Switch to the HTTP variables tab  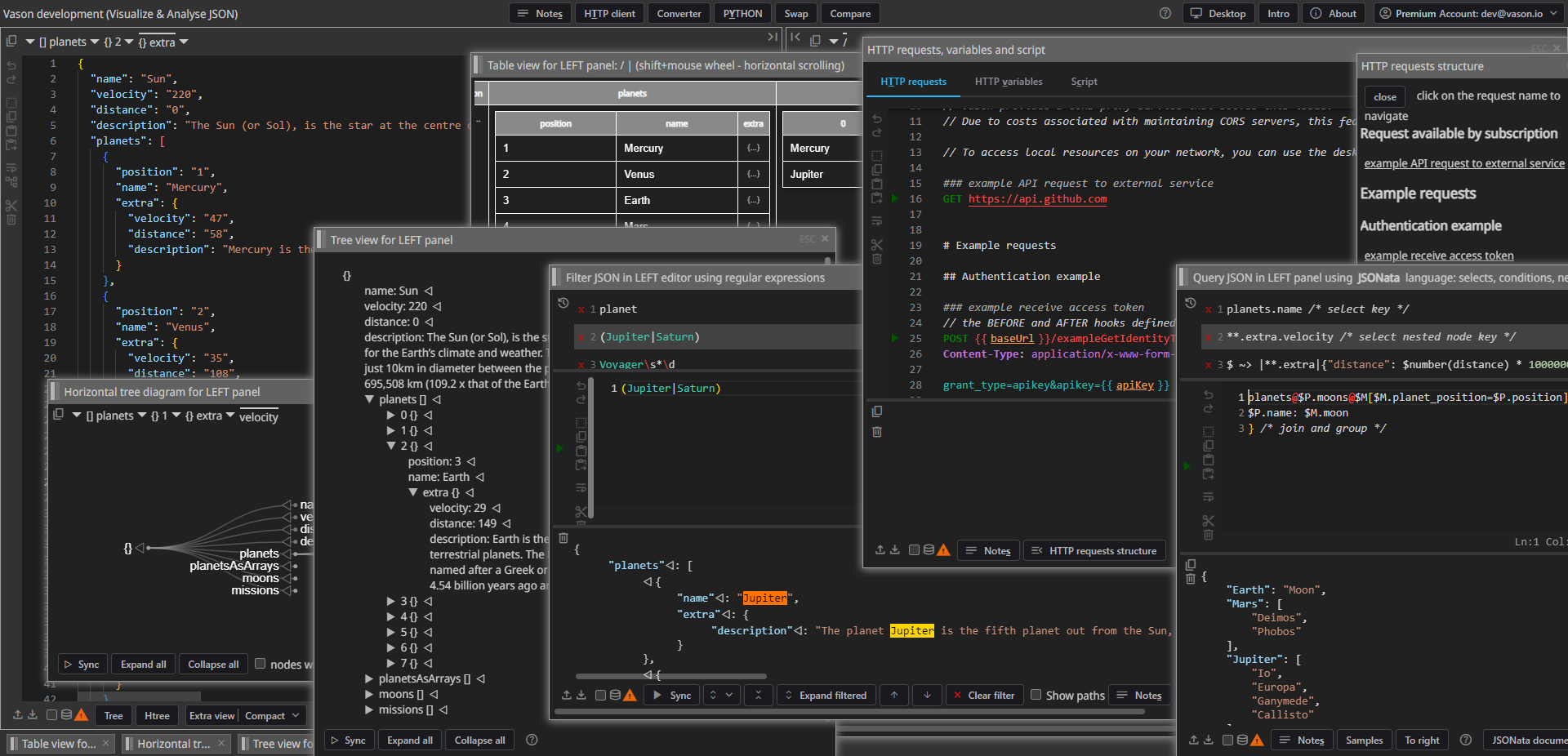tap(1008, 82)
